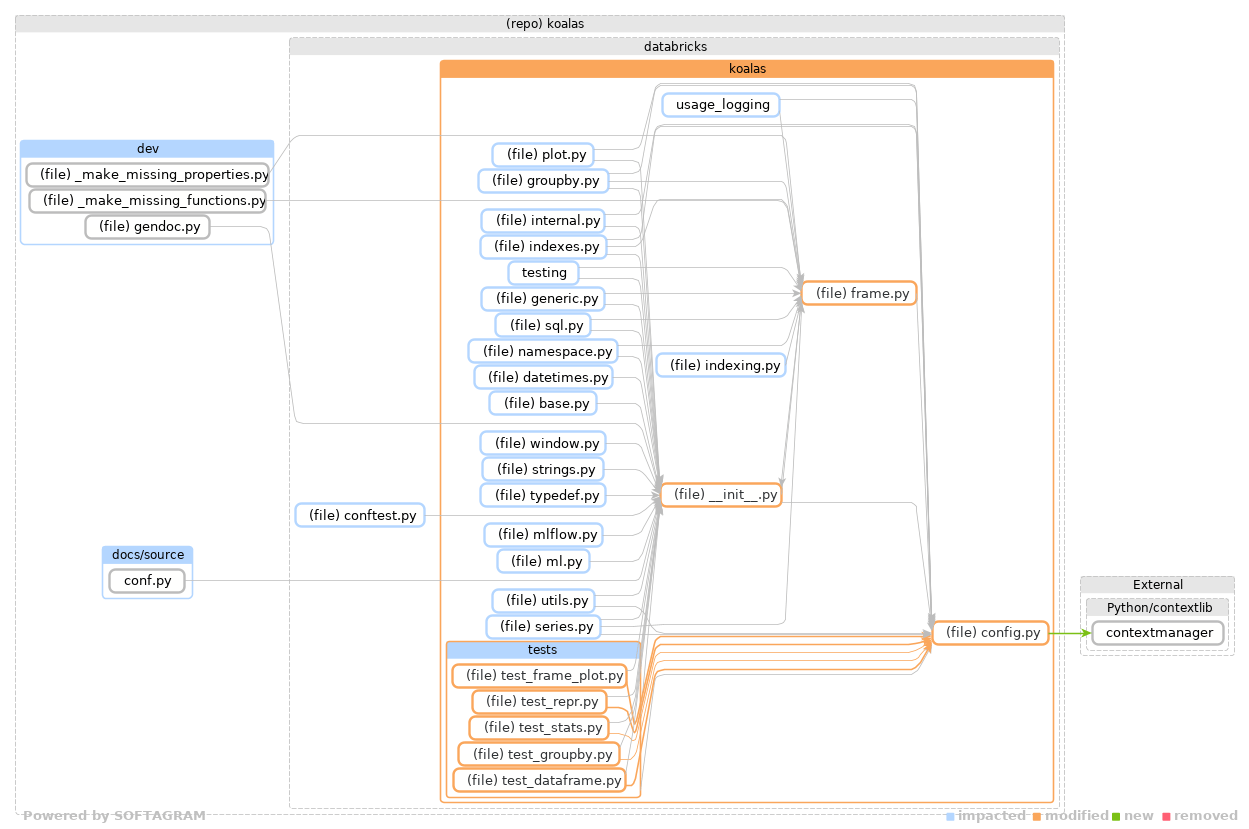
Task: Click conf.py under docs/source
Action: click(147, 580)
